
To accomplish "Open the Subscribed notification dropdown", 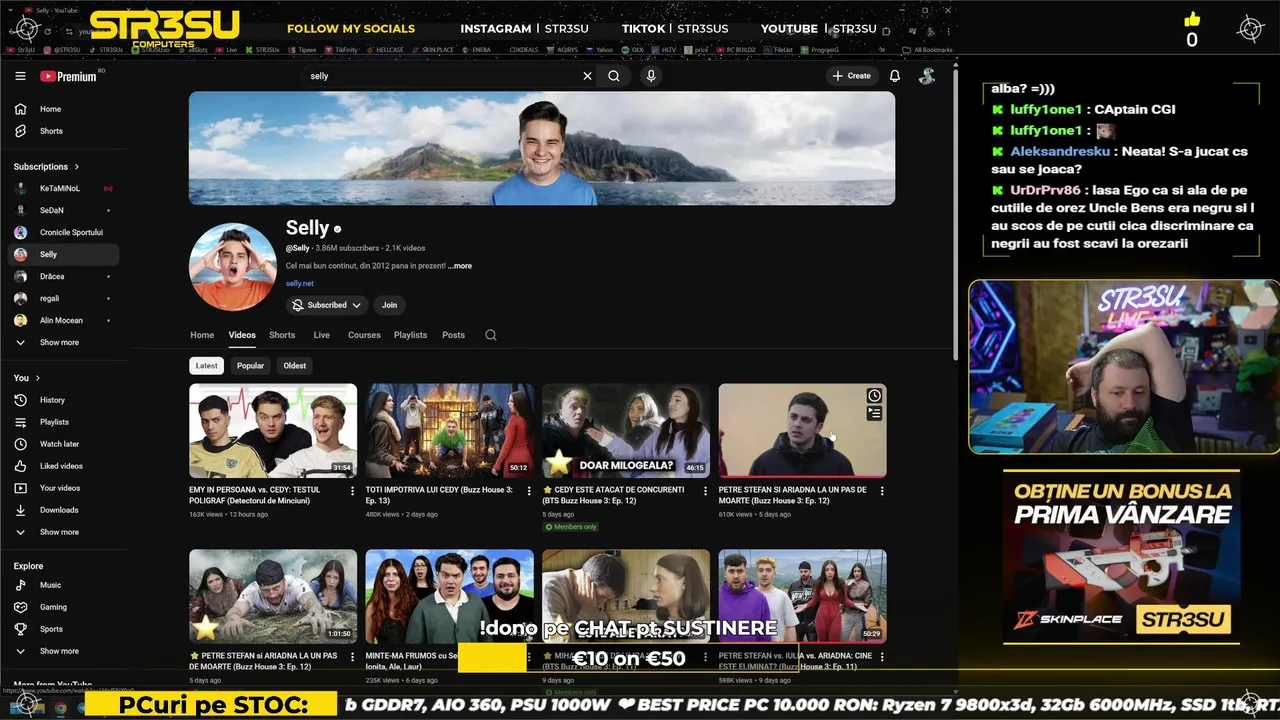I will point(327,305).
